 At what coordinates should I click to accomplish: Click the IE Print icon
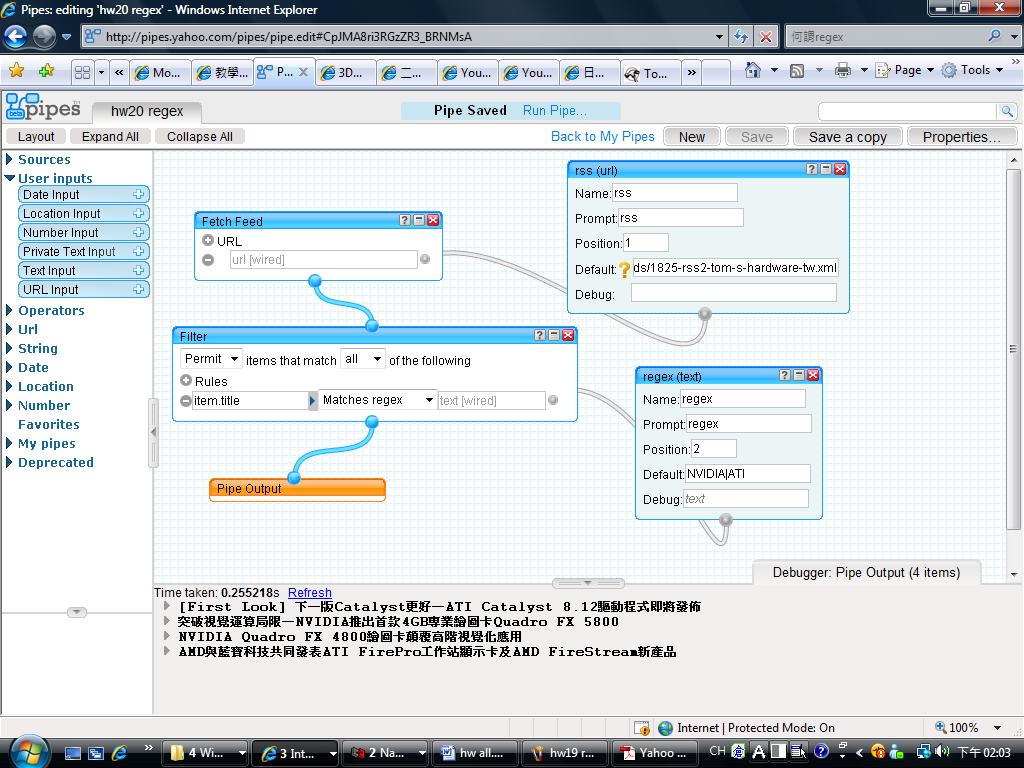coord(842,70)
